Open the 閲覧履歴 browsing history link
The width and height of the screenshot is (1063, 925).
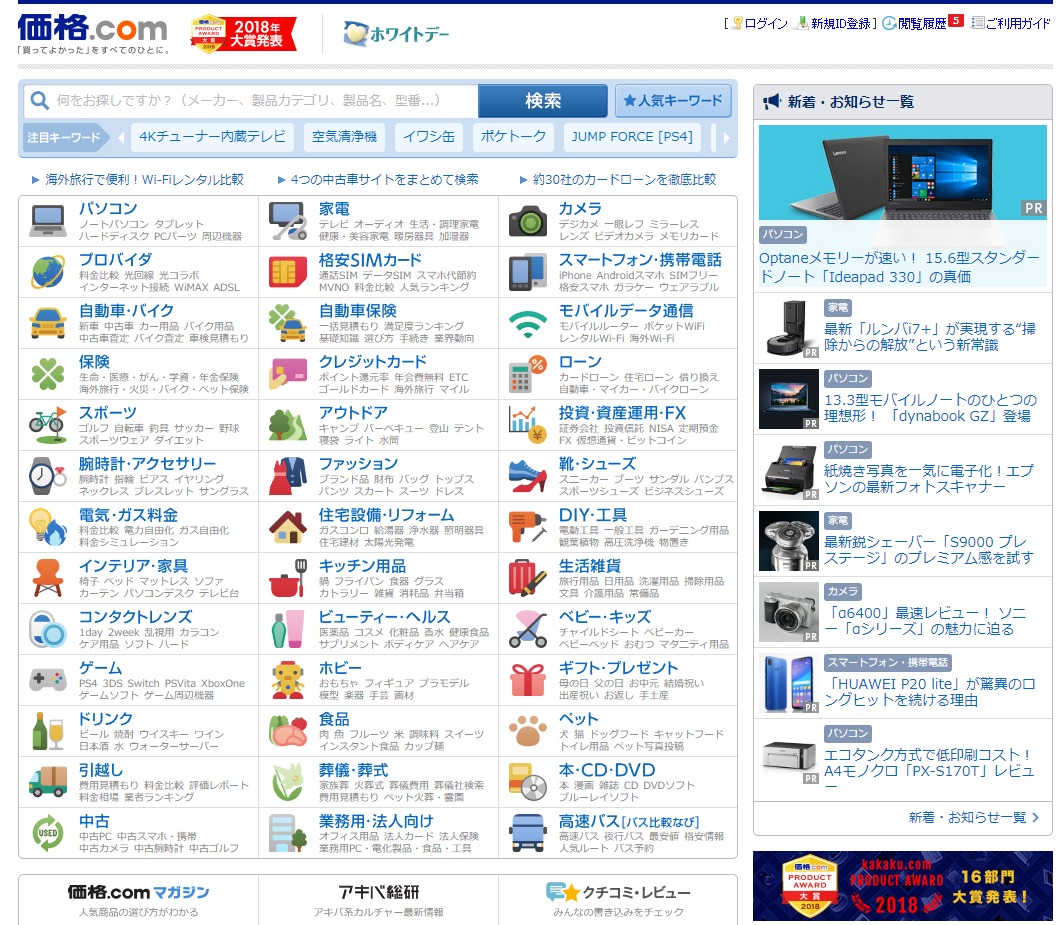[x=920, y=23]
